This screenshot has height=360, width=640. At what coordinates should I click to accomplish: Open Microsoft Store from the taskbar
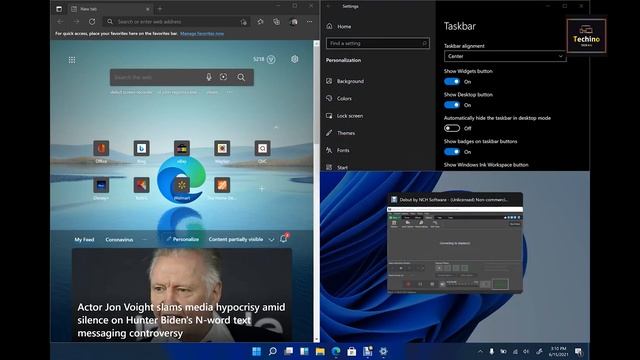[x=351, y=351]
